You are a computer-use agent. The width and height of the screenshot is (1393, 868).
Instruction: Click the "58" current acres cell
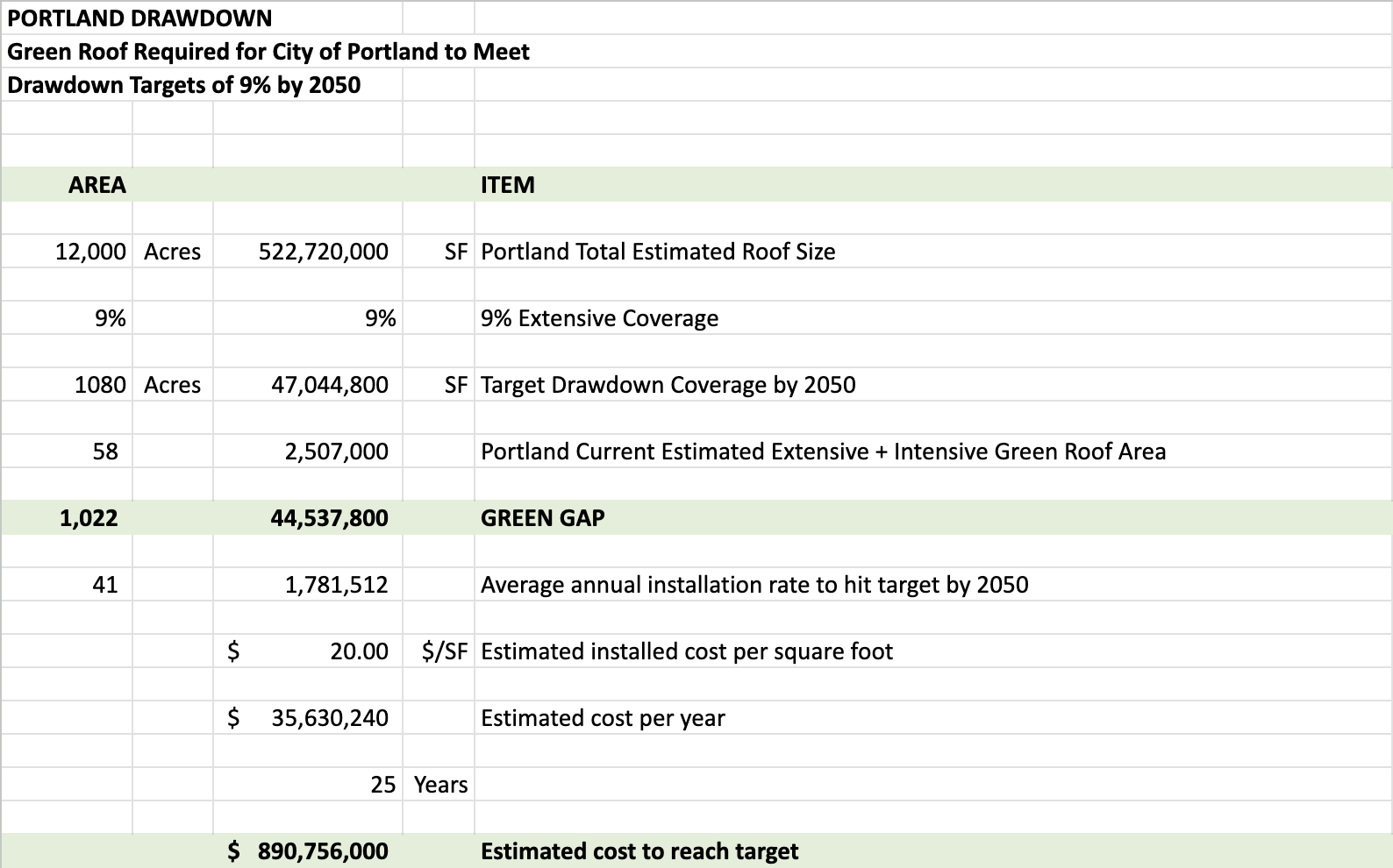[105, 452]
